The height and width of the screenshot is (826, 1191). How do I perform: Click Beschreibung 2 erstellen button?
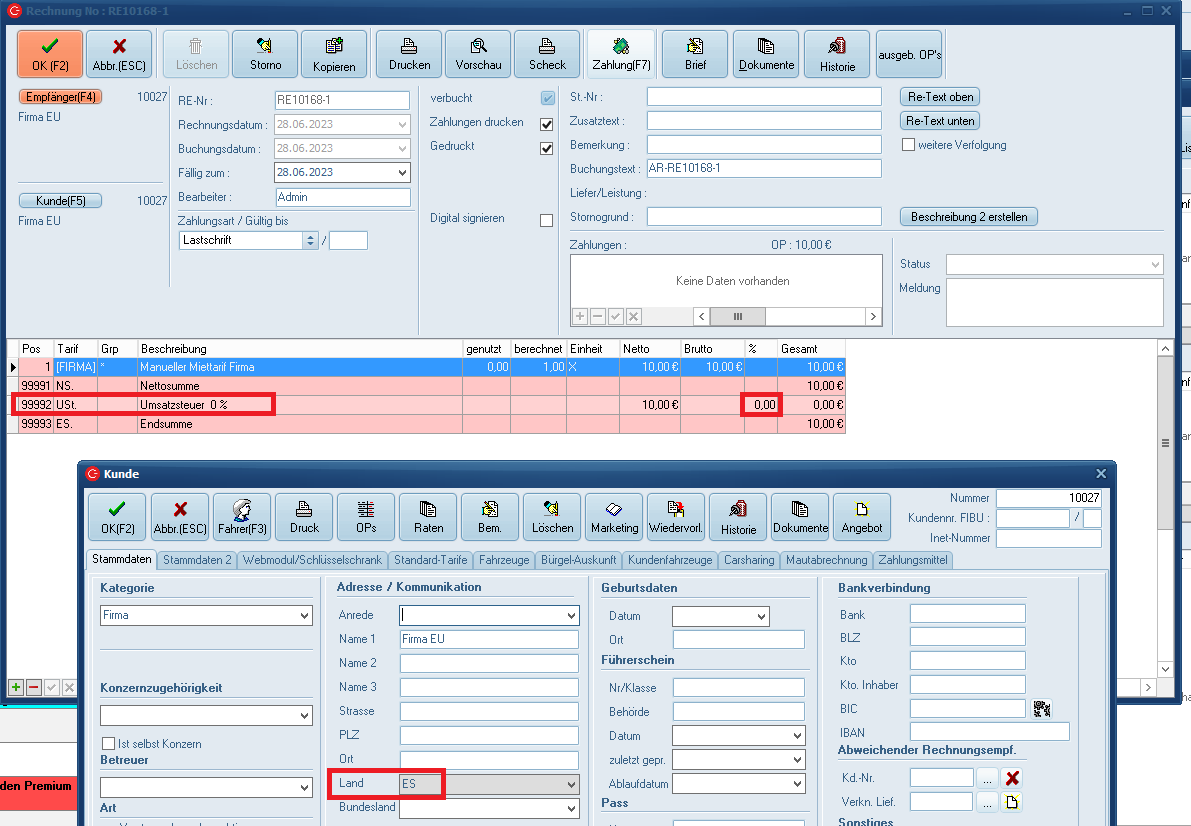[x=969, y=217]
